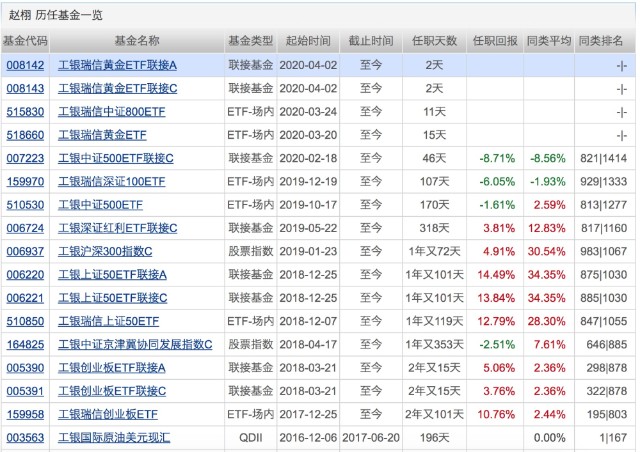The width and height of the screenshot is (640, 452).
Task: Open fund 工银沪深300指数C
Action: pos(105,252)
